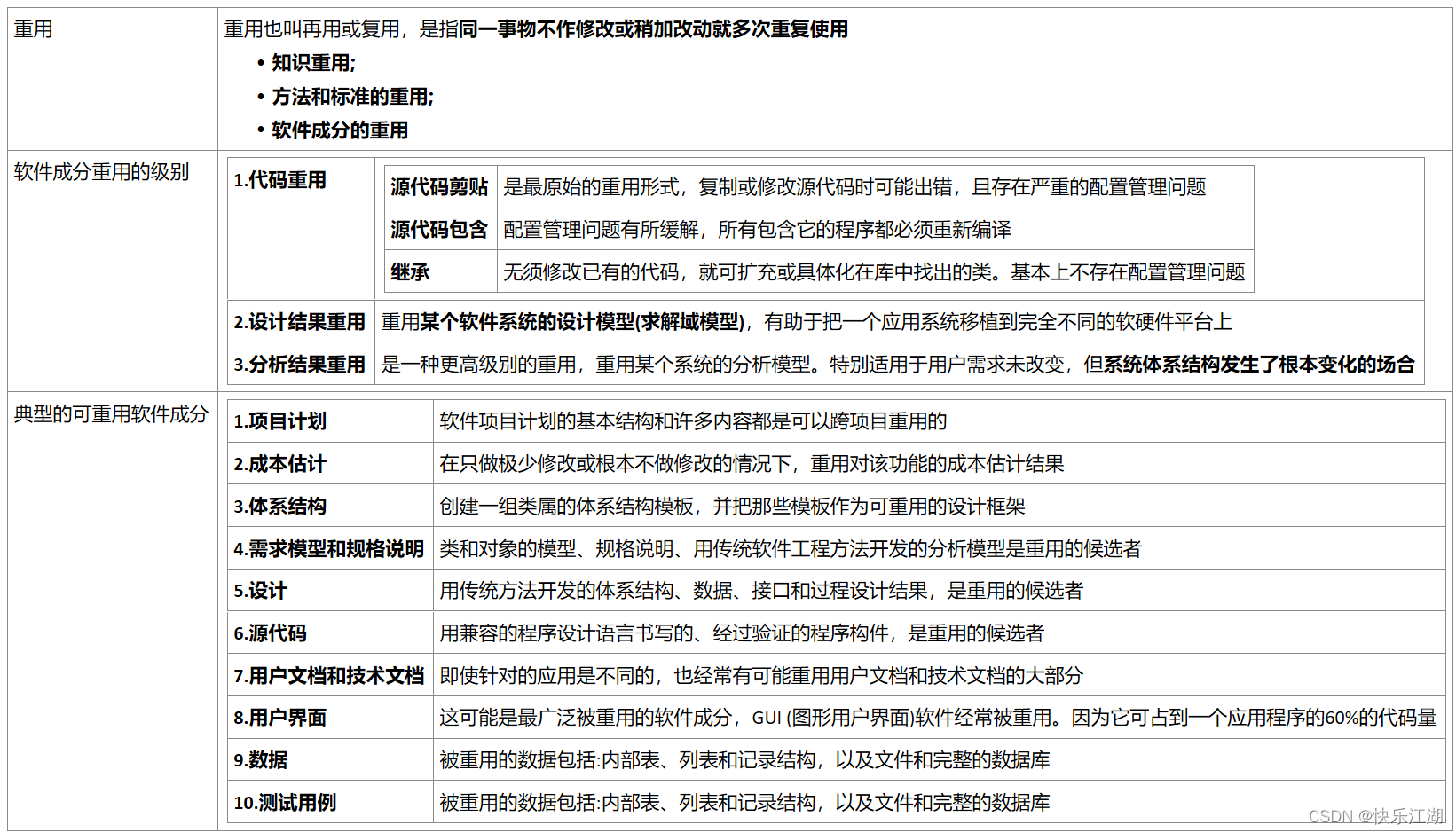Click description '重用某个软件系统的设计模型'

click(x=807, y=322)
